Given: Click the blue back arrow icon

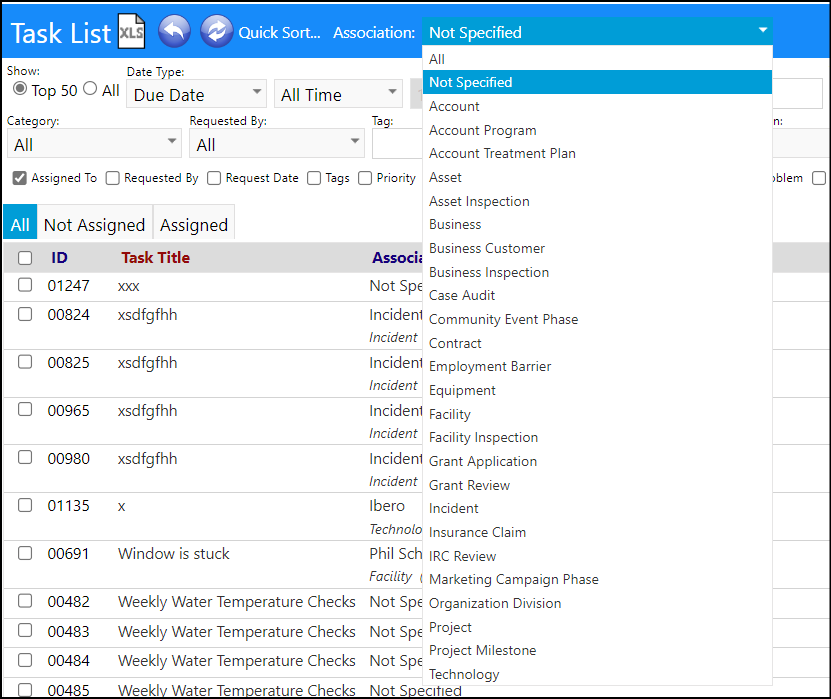Looking at the screenshot, I should (174, 31).
